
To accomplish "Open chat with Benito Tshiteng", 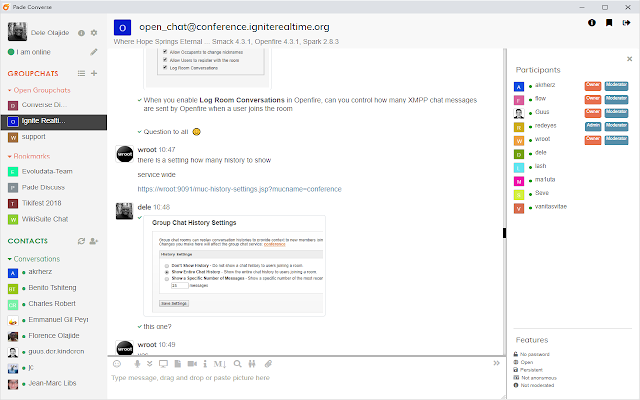I will [53, 288].
